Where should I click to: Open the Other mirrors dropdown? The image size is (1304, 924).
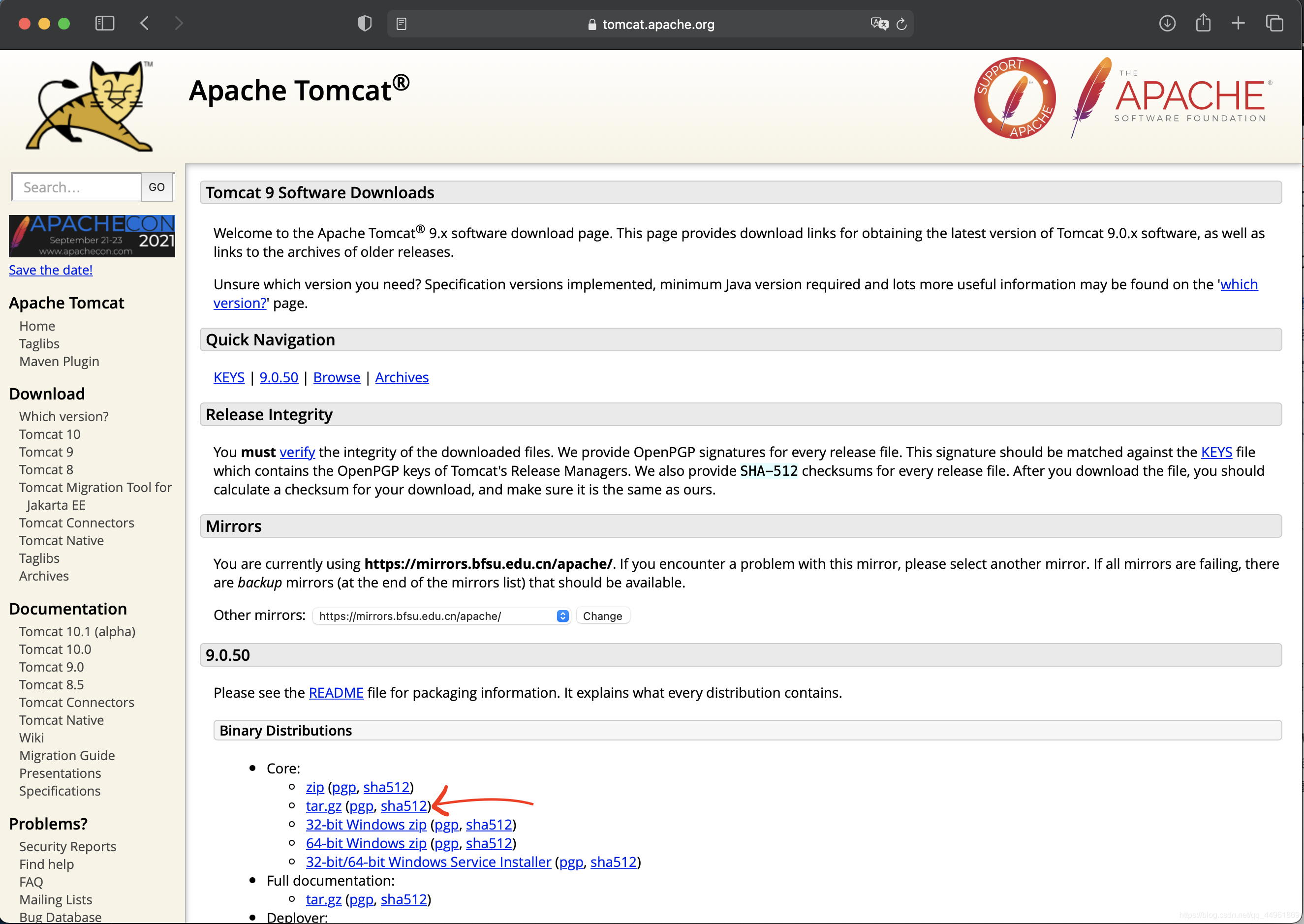pos(562,616)
